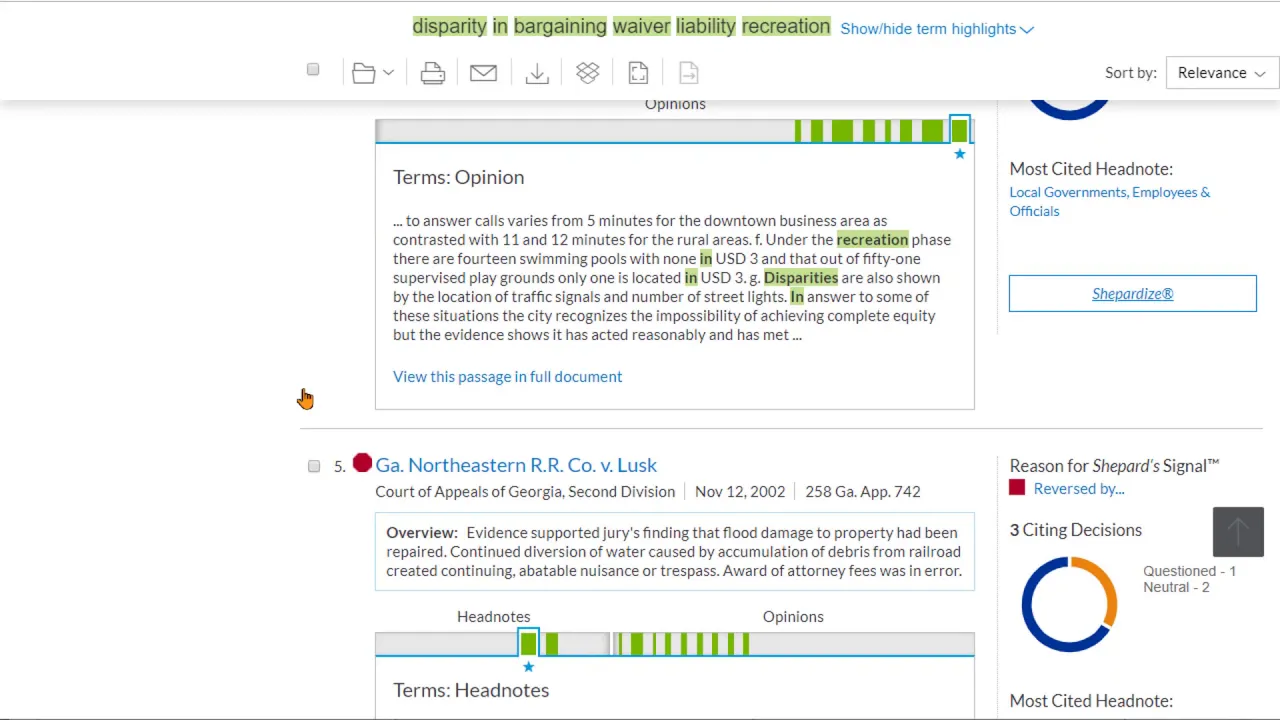Click the Shepardize® button
1280x720 pixels.
1133,294
